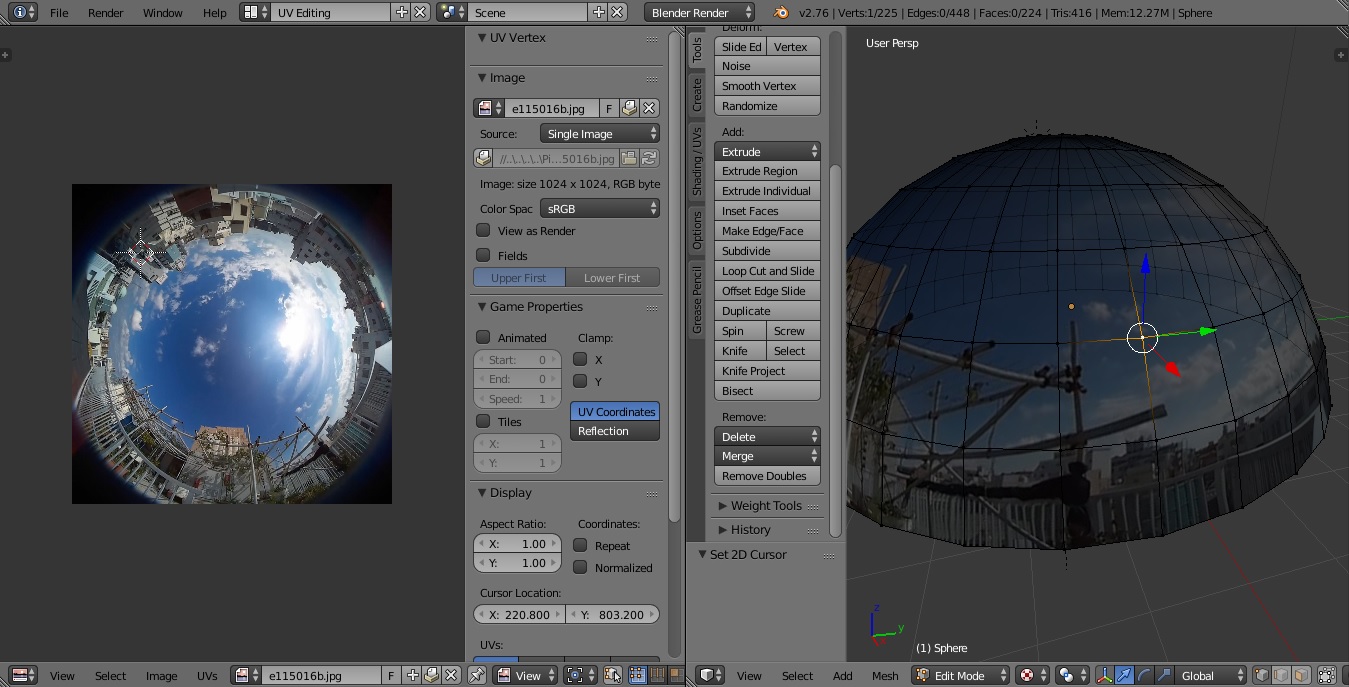Screen dimensions: 1349x687
Task: Select the Knife tool
Action: point(739,351)
